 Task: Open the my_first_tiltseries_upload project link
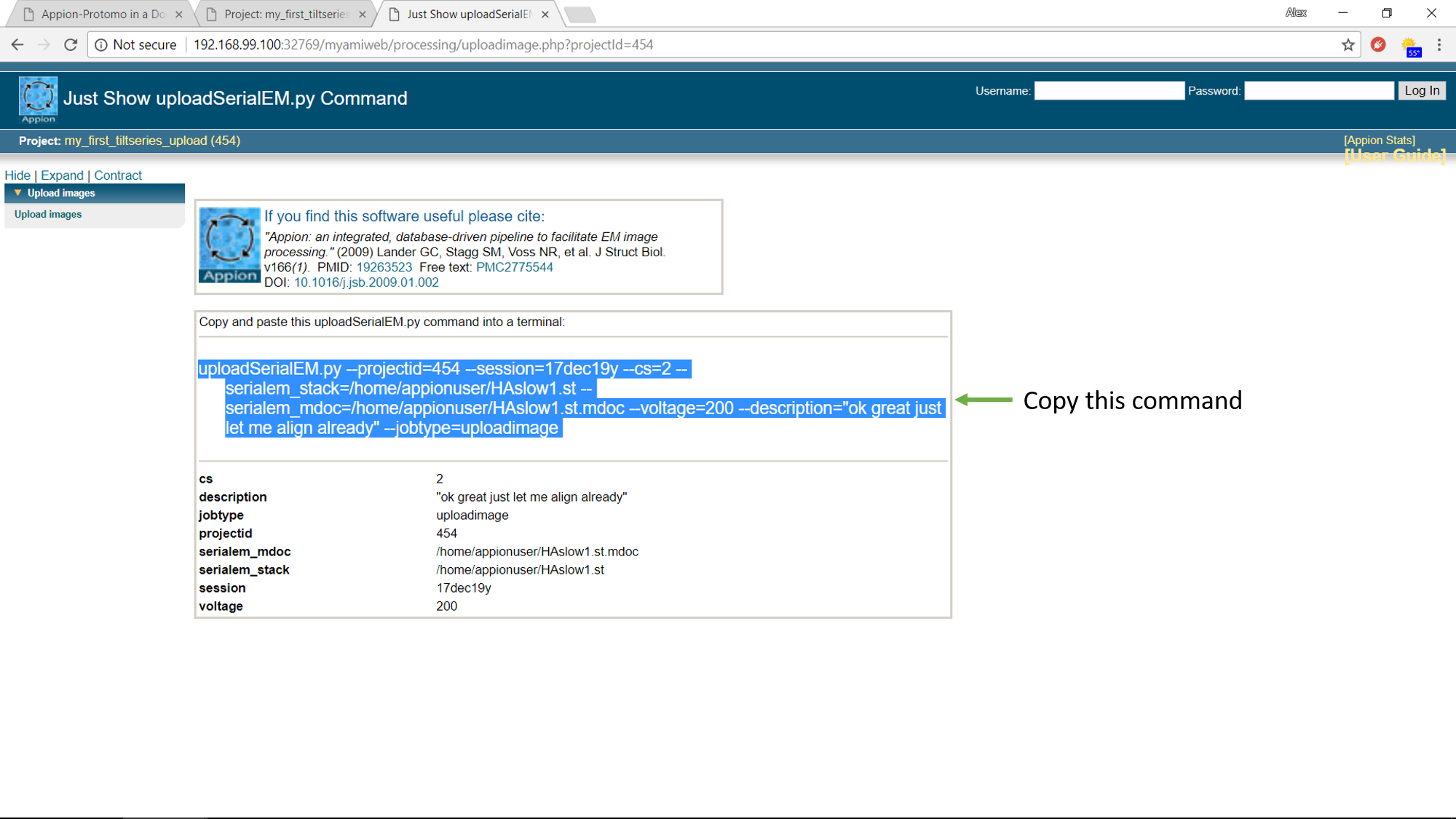coord(152,141)
